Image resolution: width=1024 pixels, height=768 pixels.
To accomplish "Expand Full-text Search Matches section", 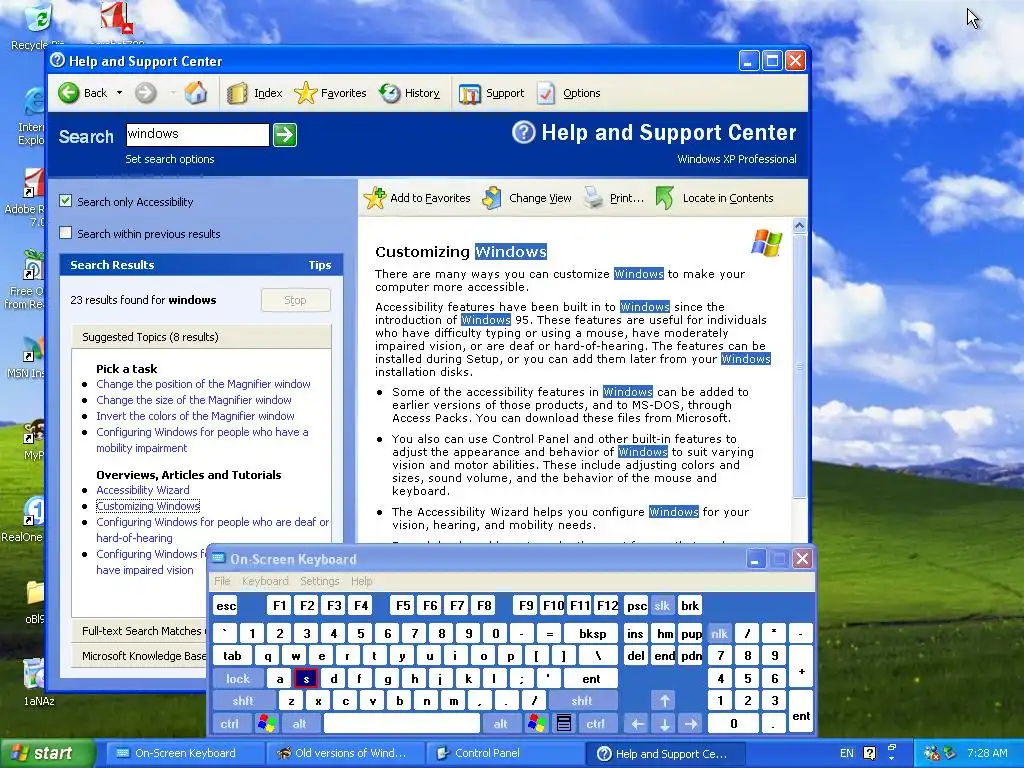I will click(139, 631).
